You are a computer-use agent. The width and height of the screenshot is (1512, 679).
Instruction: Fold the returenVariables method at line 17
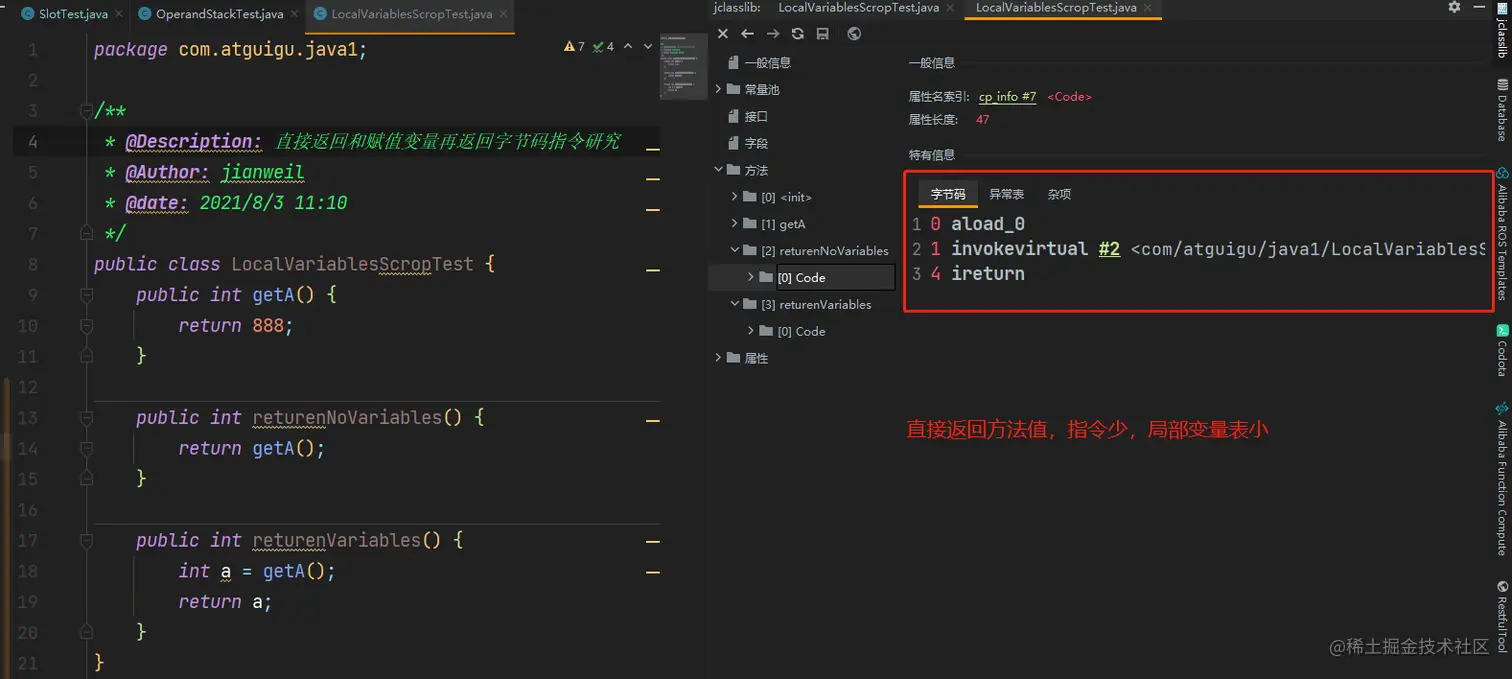(86, 541)
